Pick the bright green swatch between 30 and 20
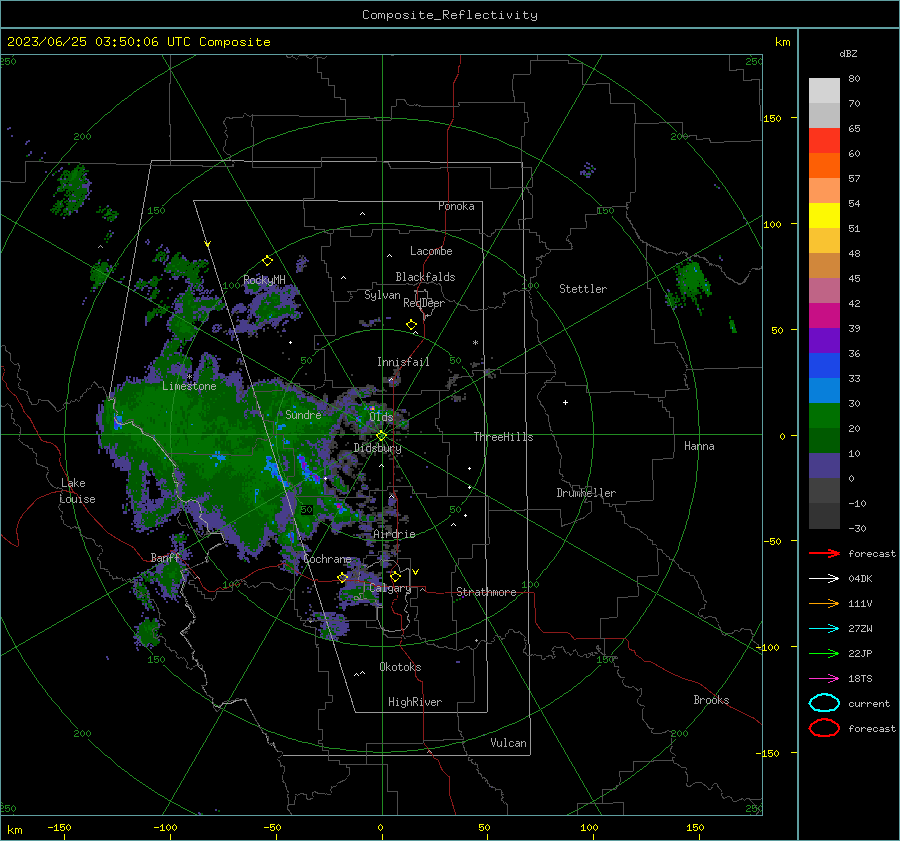The height and width of the screenshot is (841, 900). pyautogui.click(x=824, y=415)
